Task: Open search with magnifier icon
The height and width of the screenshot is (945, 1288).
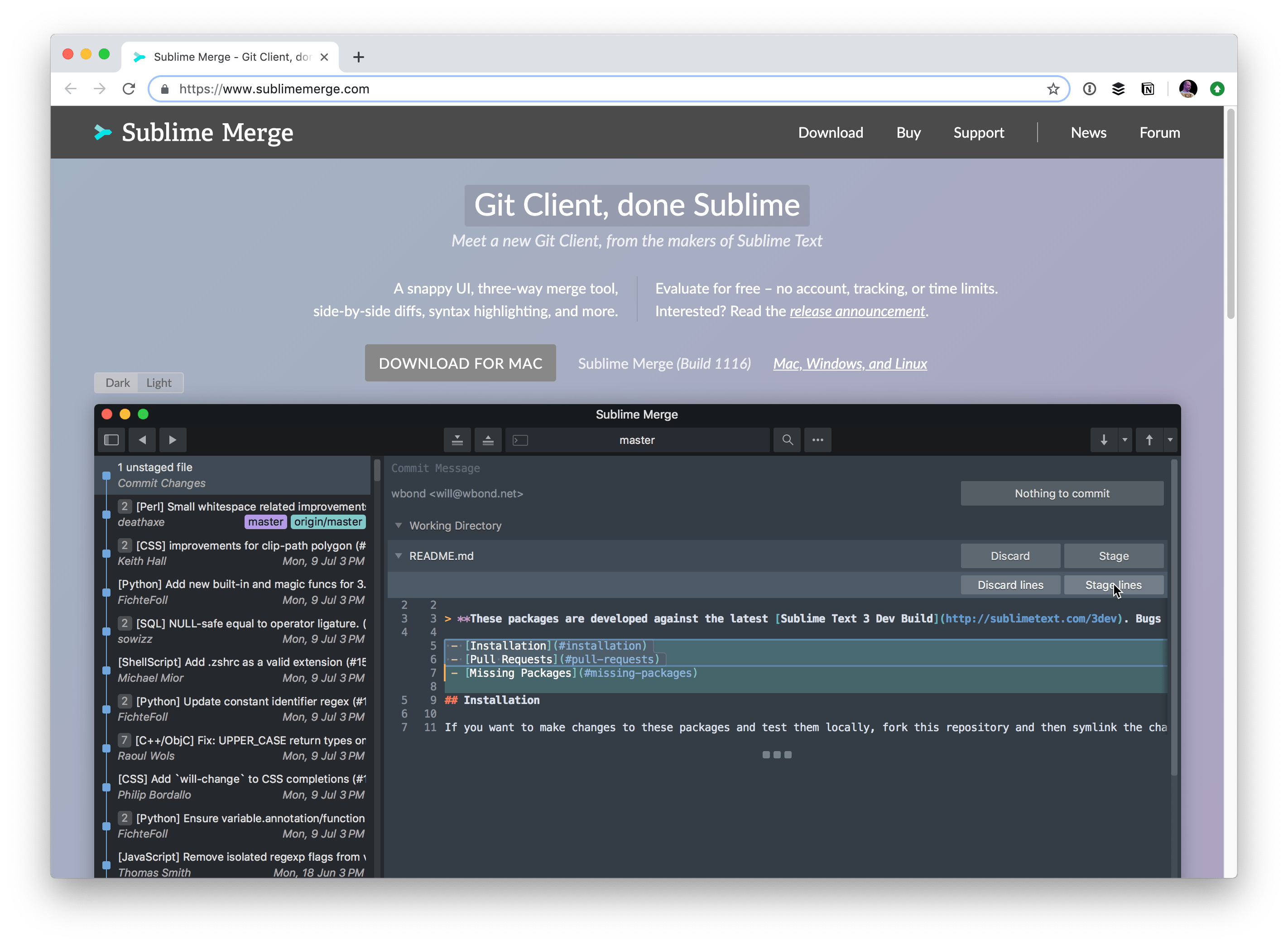Action: click(788, 440)
